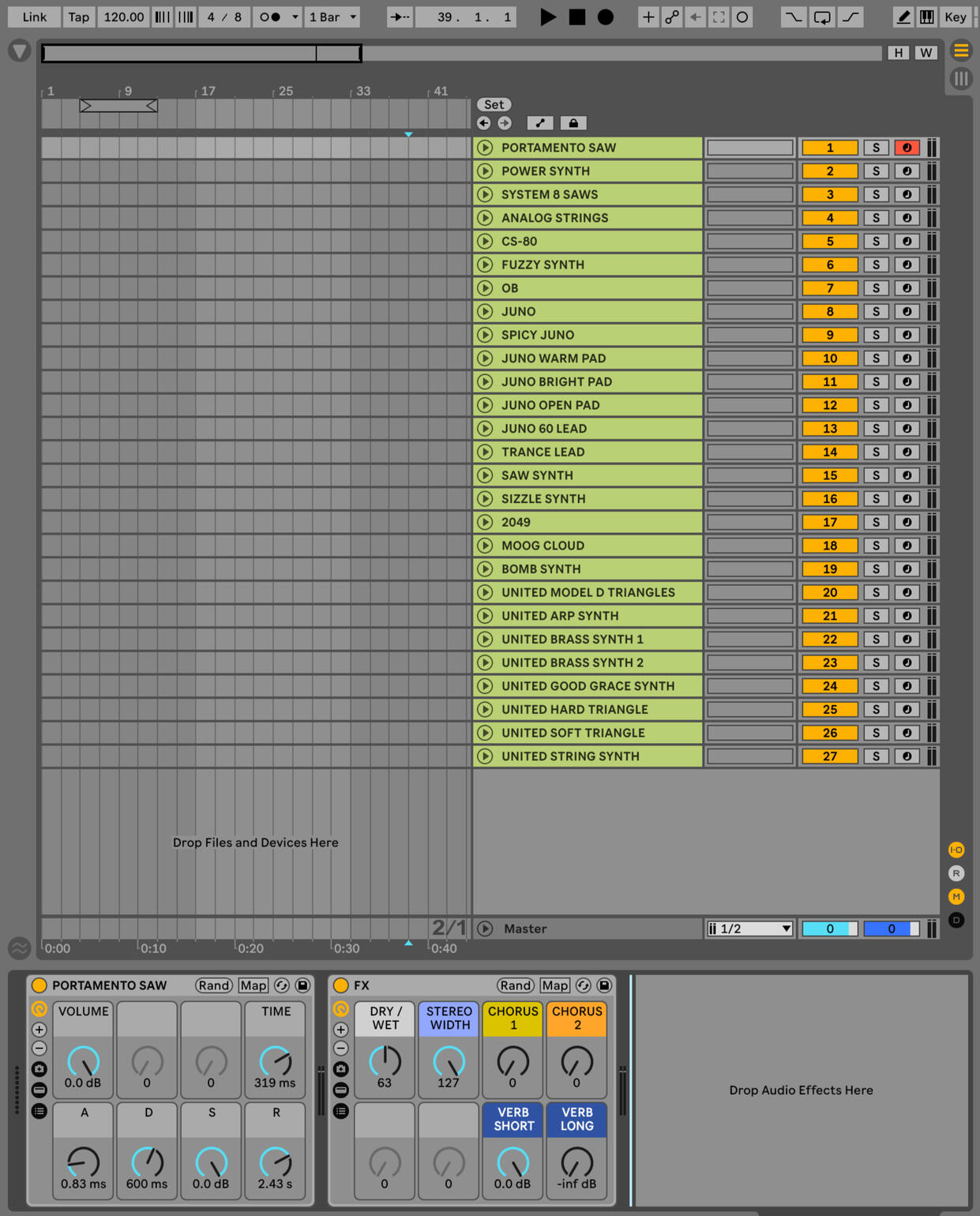Screen dimensions: 980x1216
Task: Deactivate track 17 using its activator
Action: [829, 523]
